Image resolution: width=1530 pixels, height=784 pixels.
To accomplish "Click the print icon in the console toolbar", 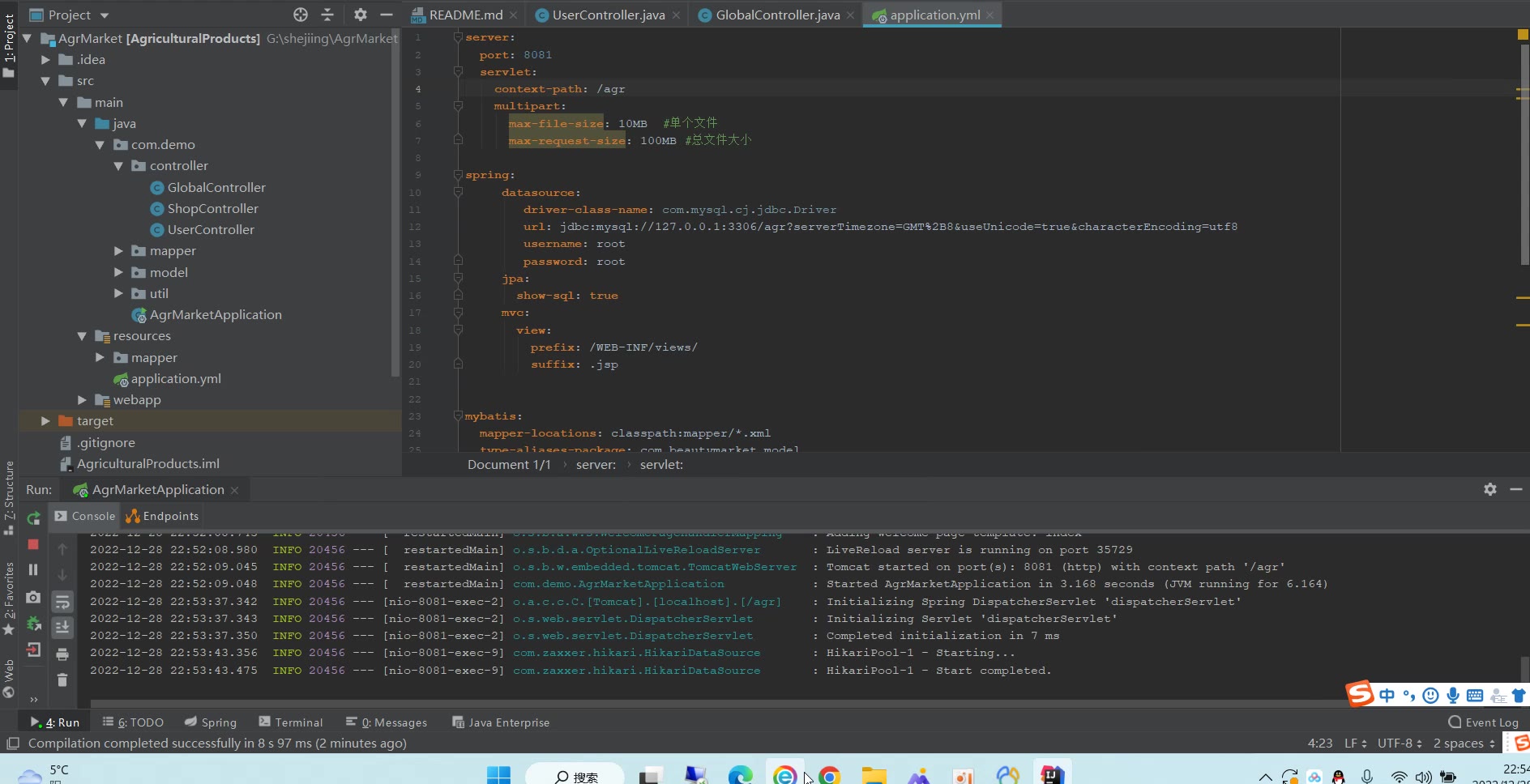I will click(x=62, y=654).
